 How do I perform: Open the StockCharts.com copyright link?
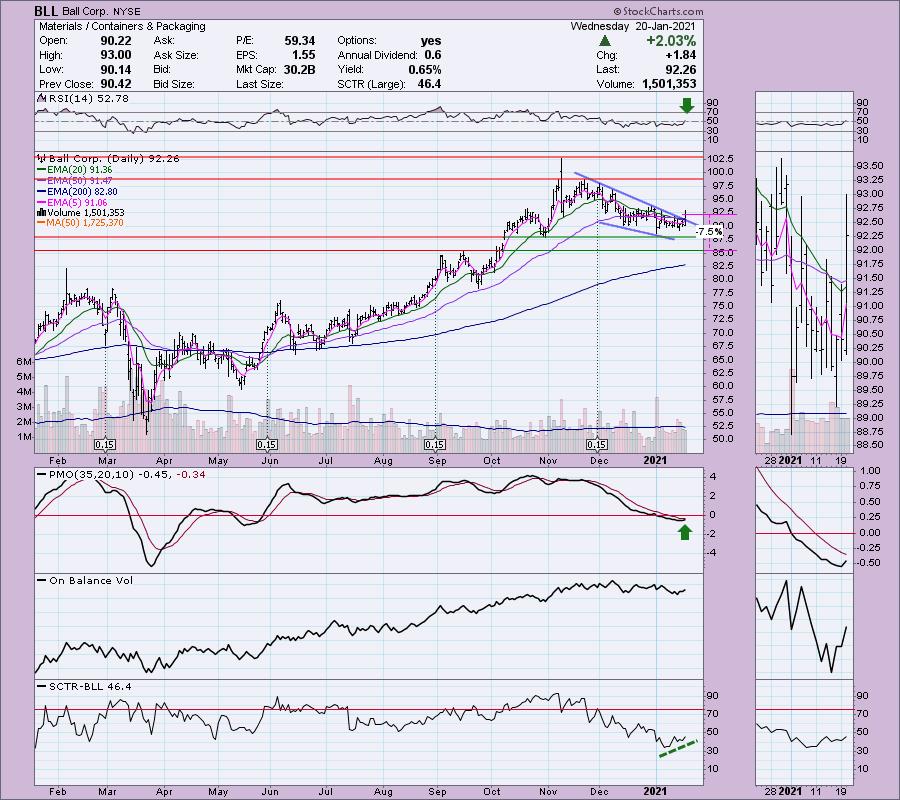click(658, 11)
